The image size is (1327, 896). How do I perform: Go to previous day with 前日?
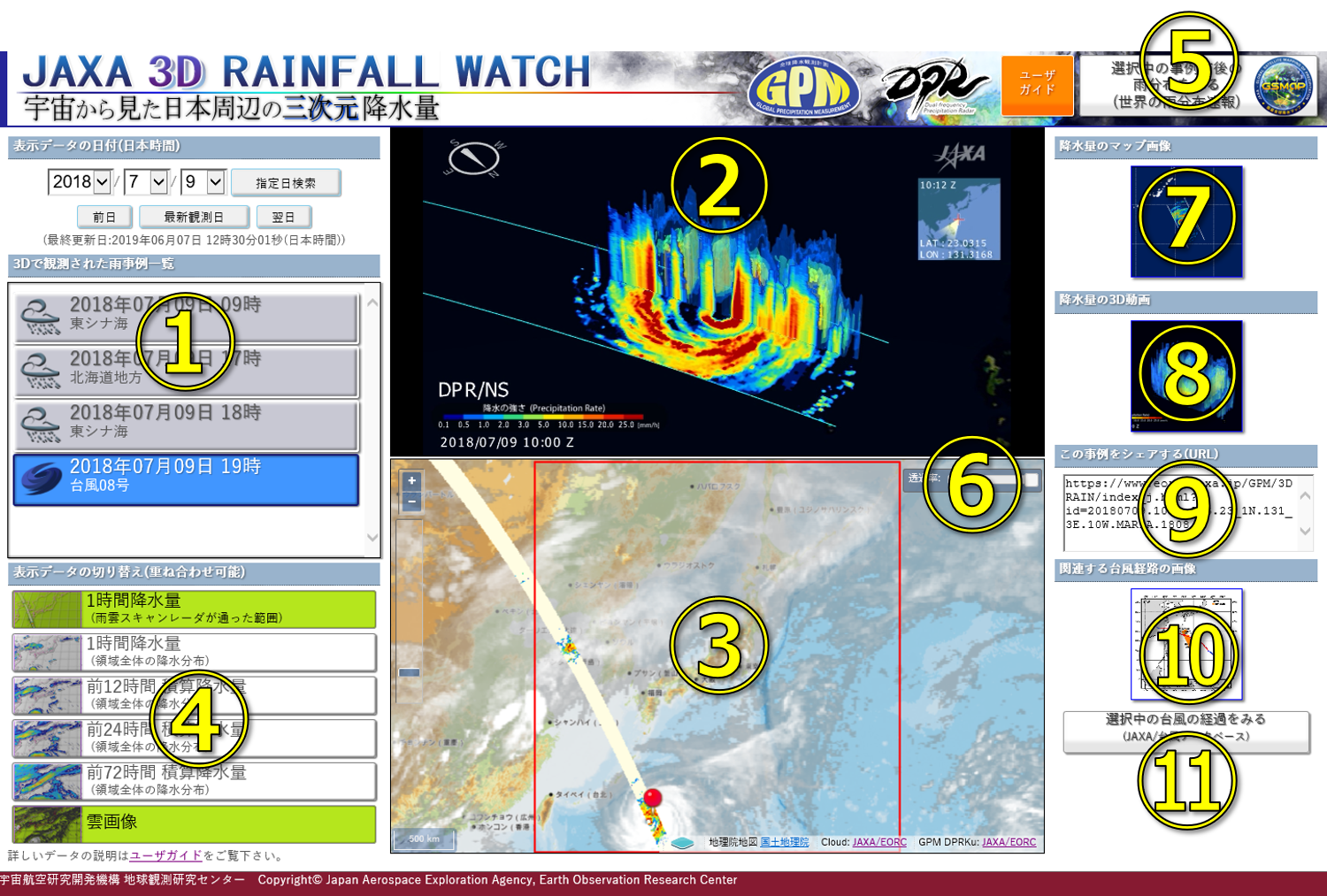coord(104,217)
